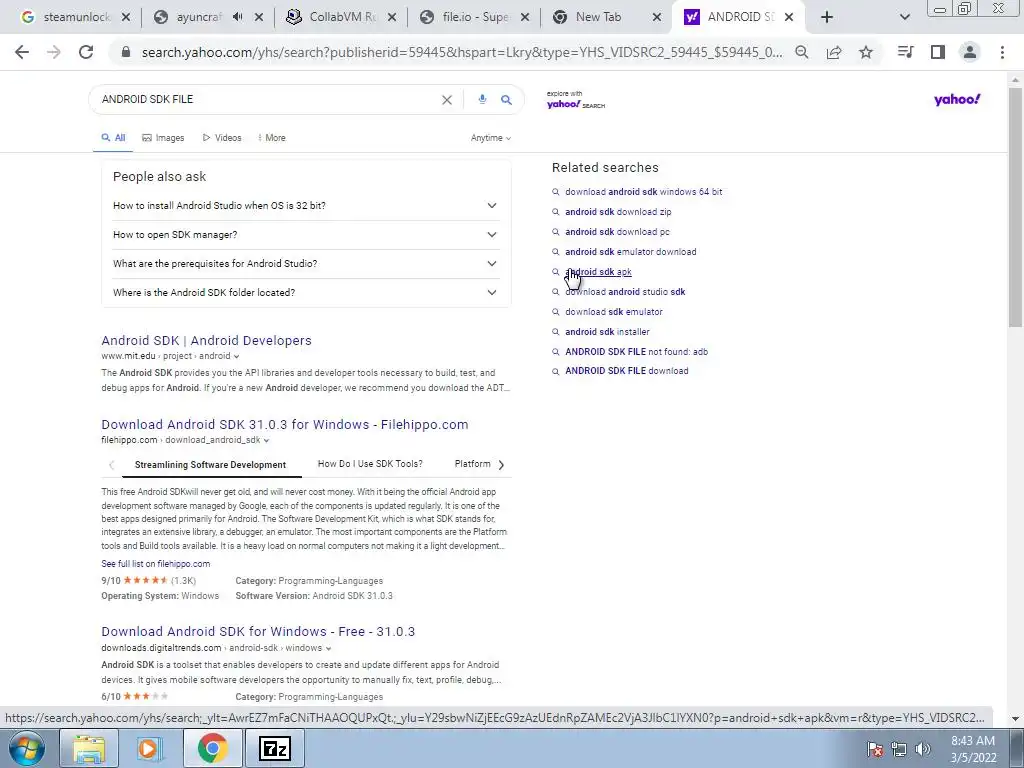Viewport: 1024px width, 768px height.
Task: Search related 'download android studio sdk'
Action: [625, 292]
